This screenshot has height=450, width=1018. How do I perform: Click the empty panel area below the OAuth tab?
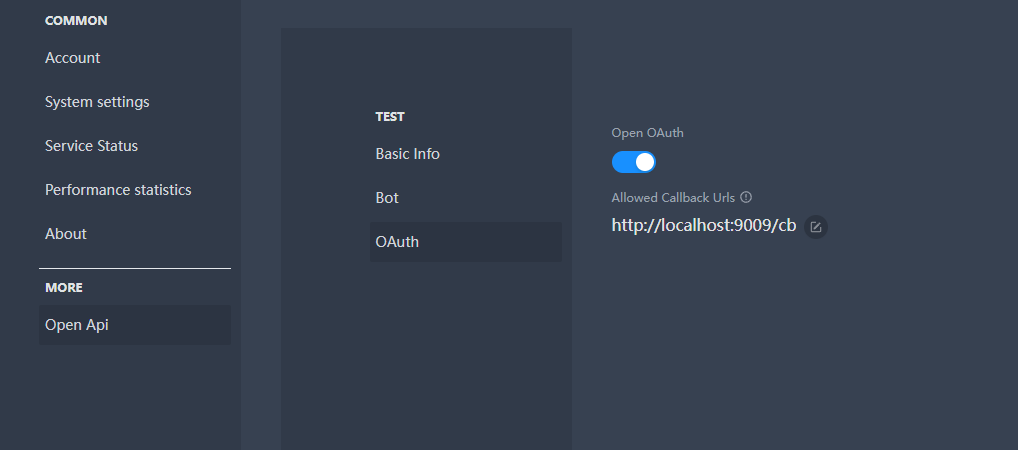(x=427, y=357)
